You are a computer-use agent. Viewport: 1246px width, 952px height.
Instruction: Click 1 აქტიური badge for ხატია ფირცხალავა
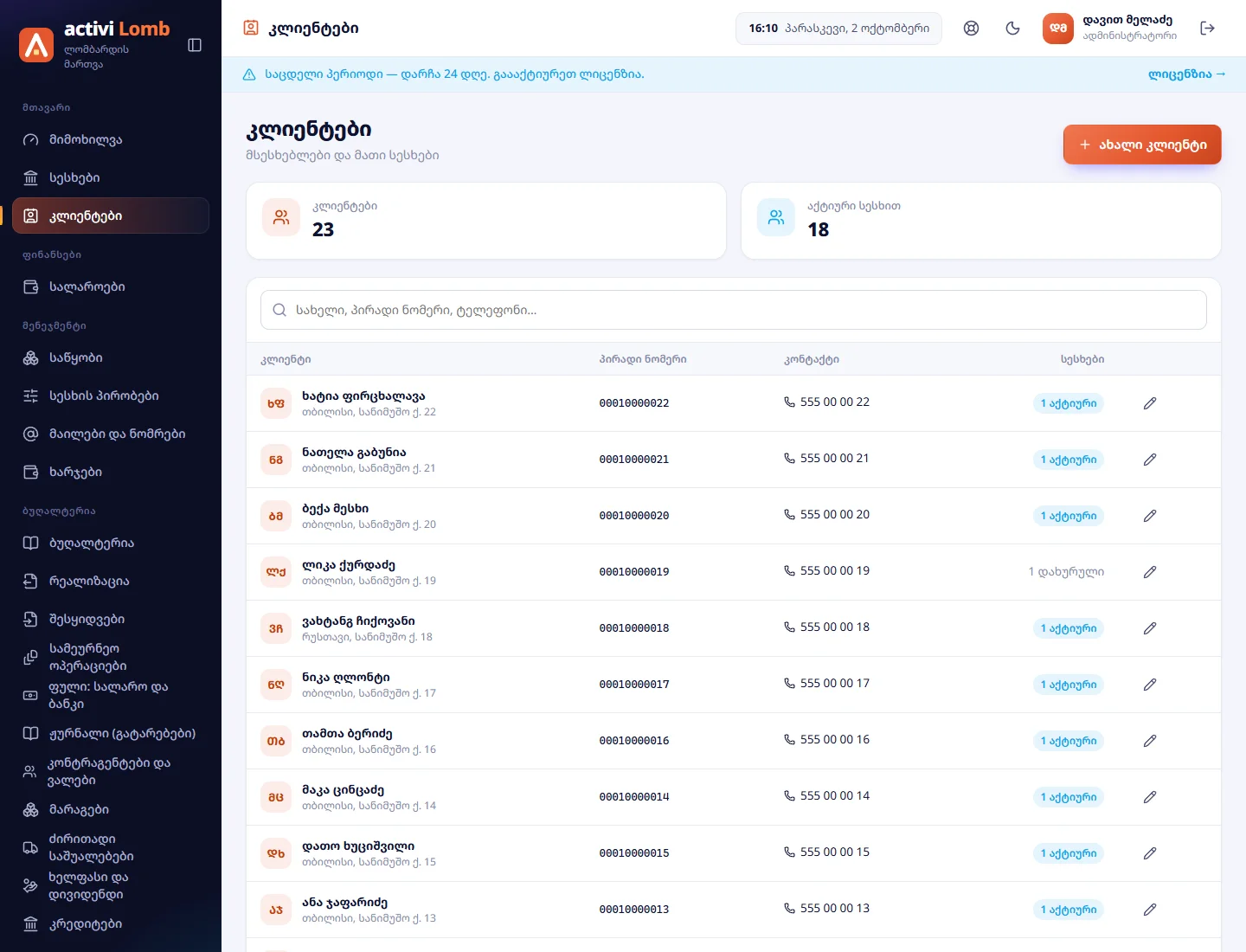(x=1069, y=403)
